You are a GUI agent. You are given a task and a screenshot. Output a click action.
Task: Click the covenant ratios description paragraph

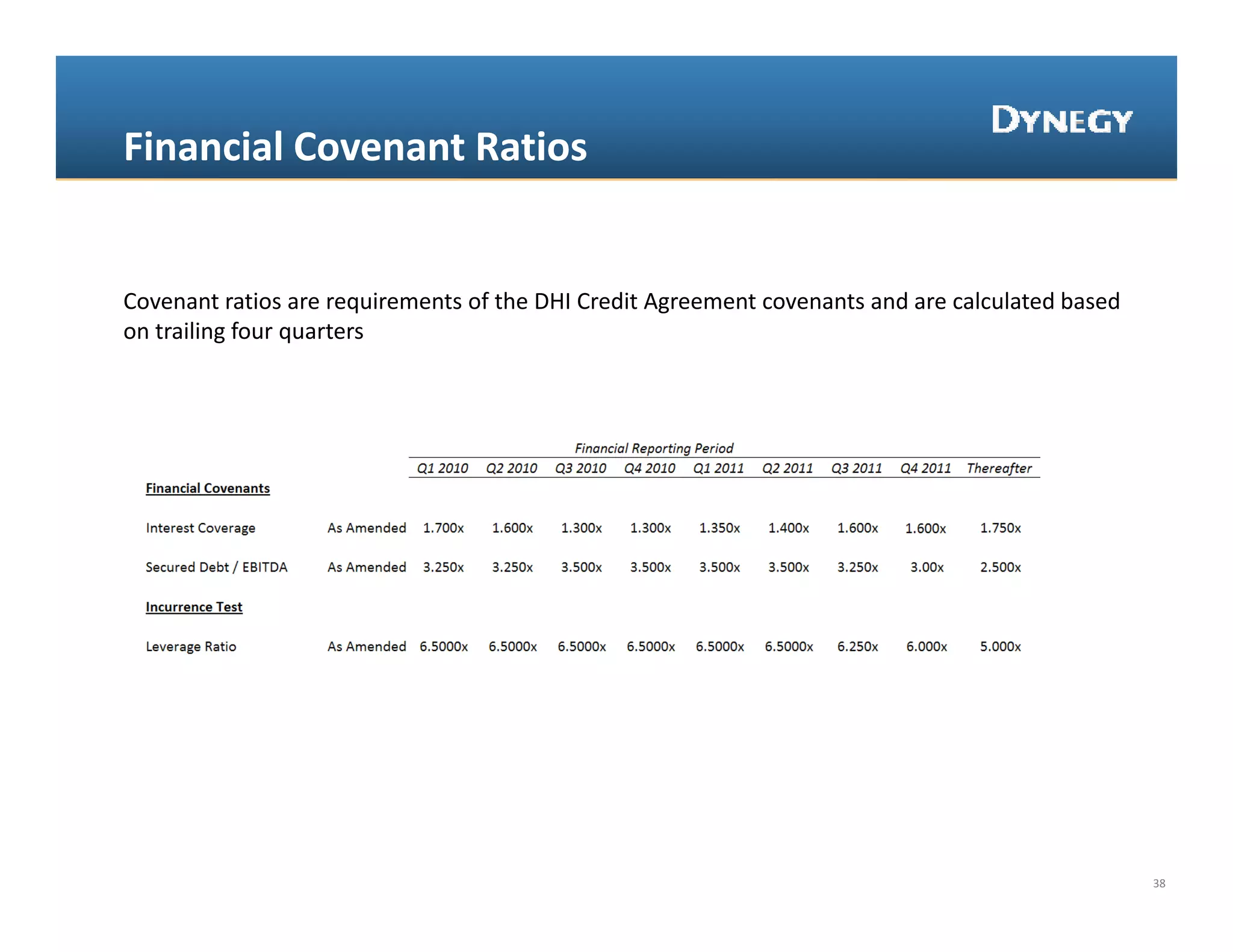click(x=621, y=316)
